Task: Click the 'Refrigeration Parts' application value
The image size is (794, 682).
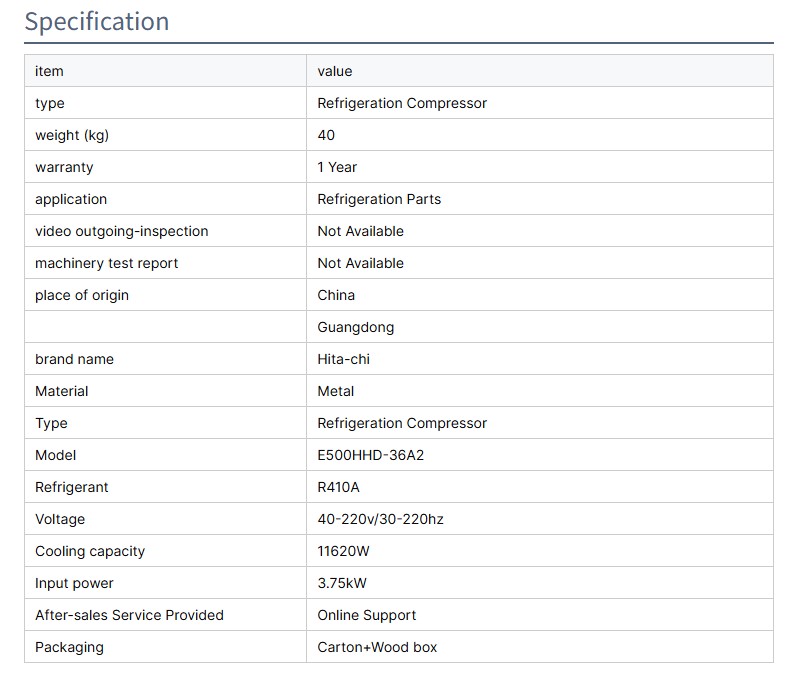Action: (379, 199)
